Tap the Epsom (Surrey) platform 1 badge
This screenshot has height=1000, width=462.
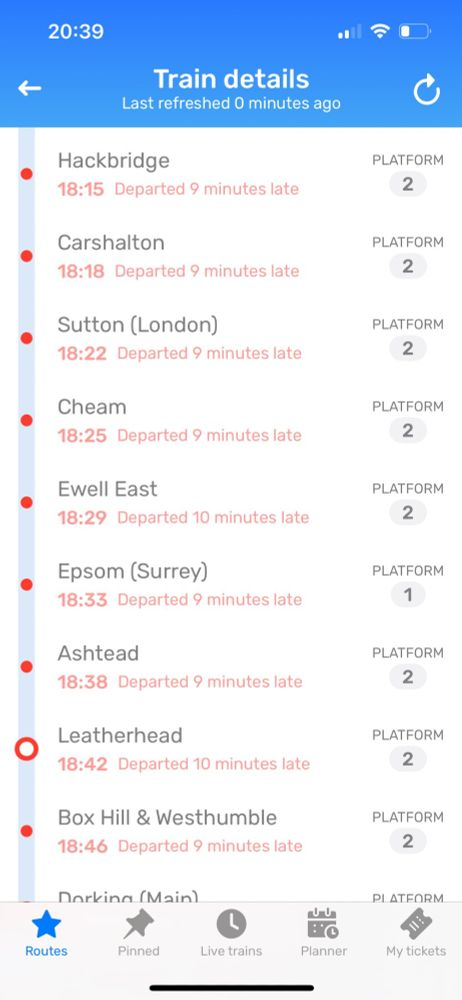tap(408, 595)
